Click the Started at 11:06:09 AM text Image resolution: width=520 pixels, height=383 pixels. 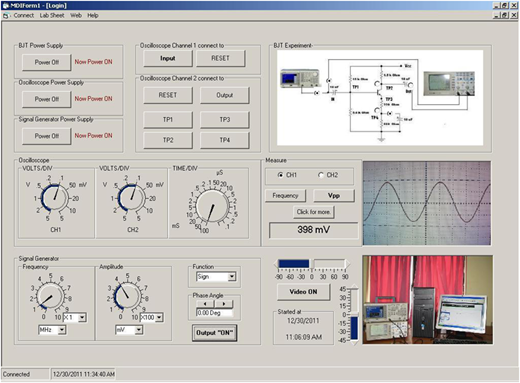click(304, 337)
